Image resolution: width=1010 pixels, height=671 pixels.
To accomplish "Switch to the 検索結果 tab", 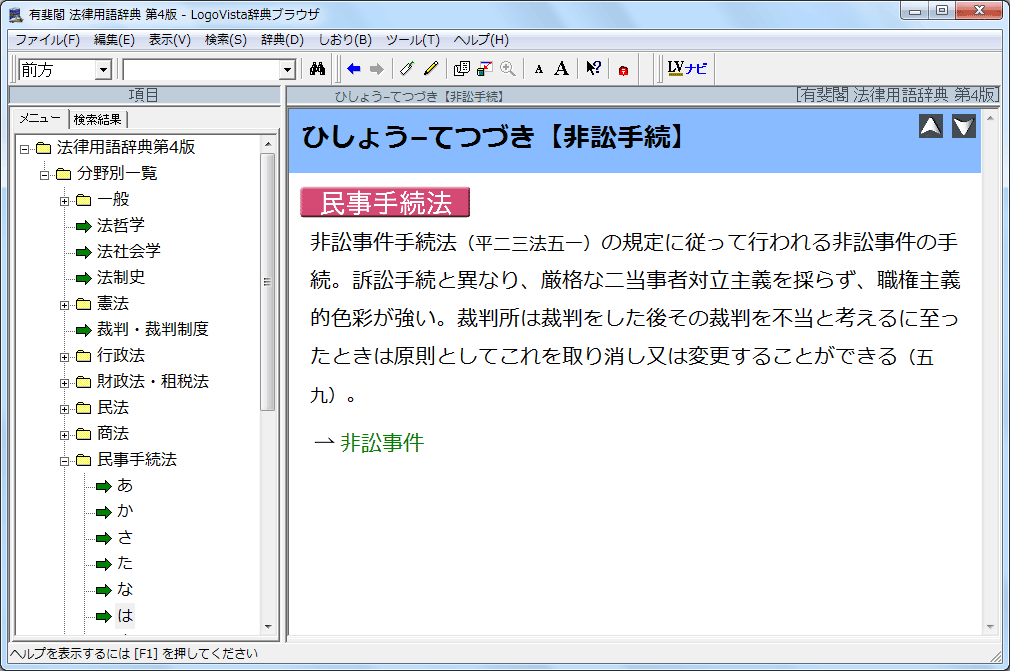I will (x=98, y=119).
